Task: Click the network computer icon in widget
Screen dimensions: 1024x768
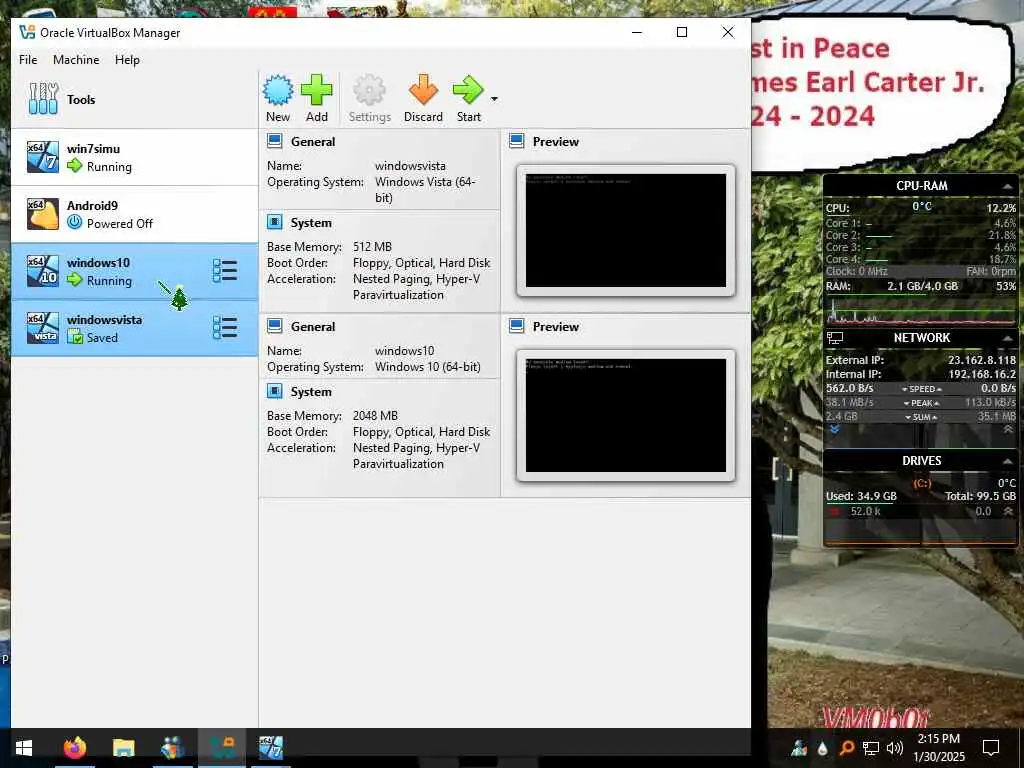Action: [x=835, y=338]
